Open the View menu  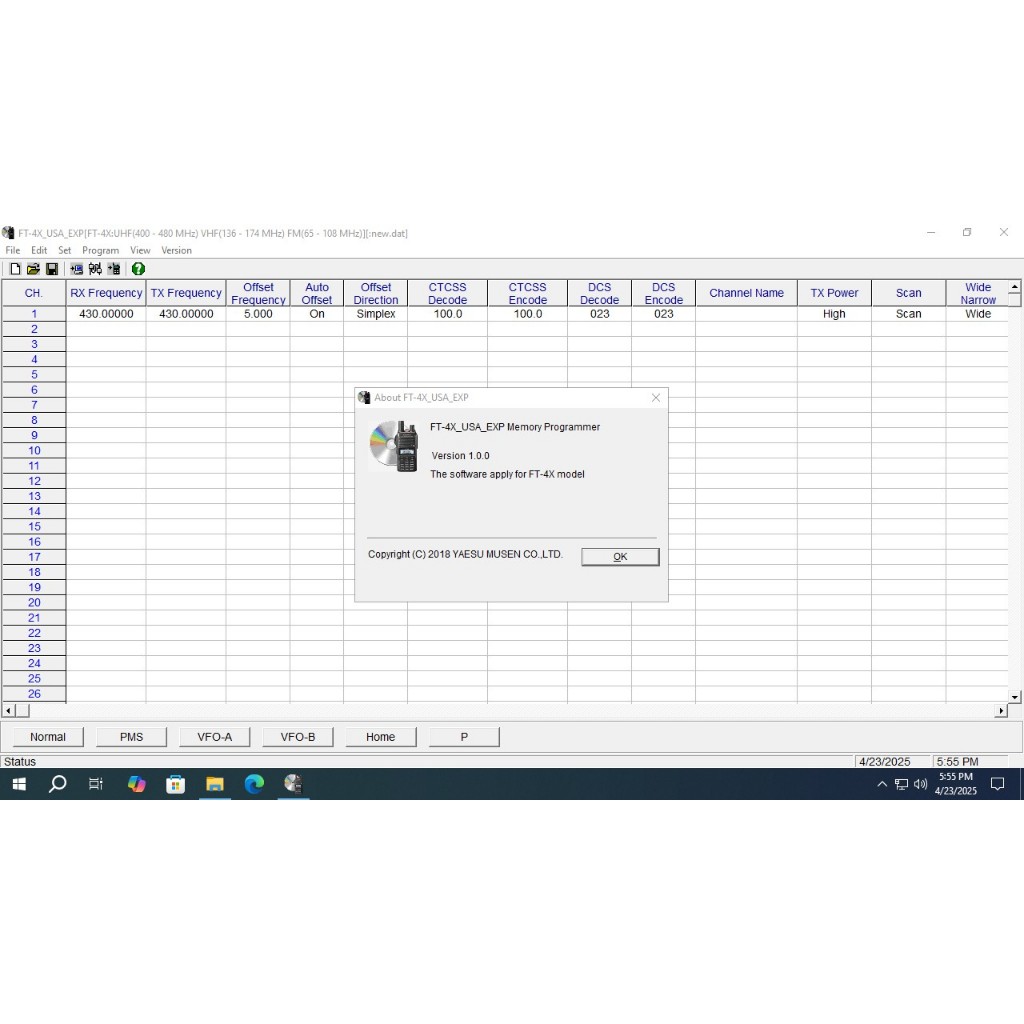pos(140,250)
